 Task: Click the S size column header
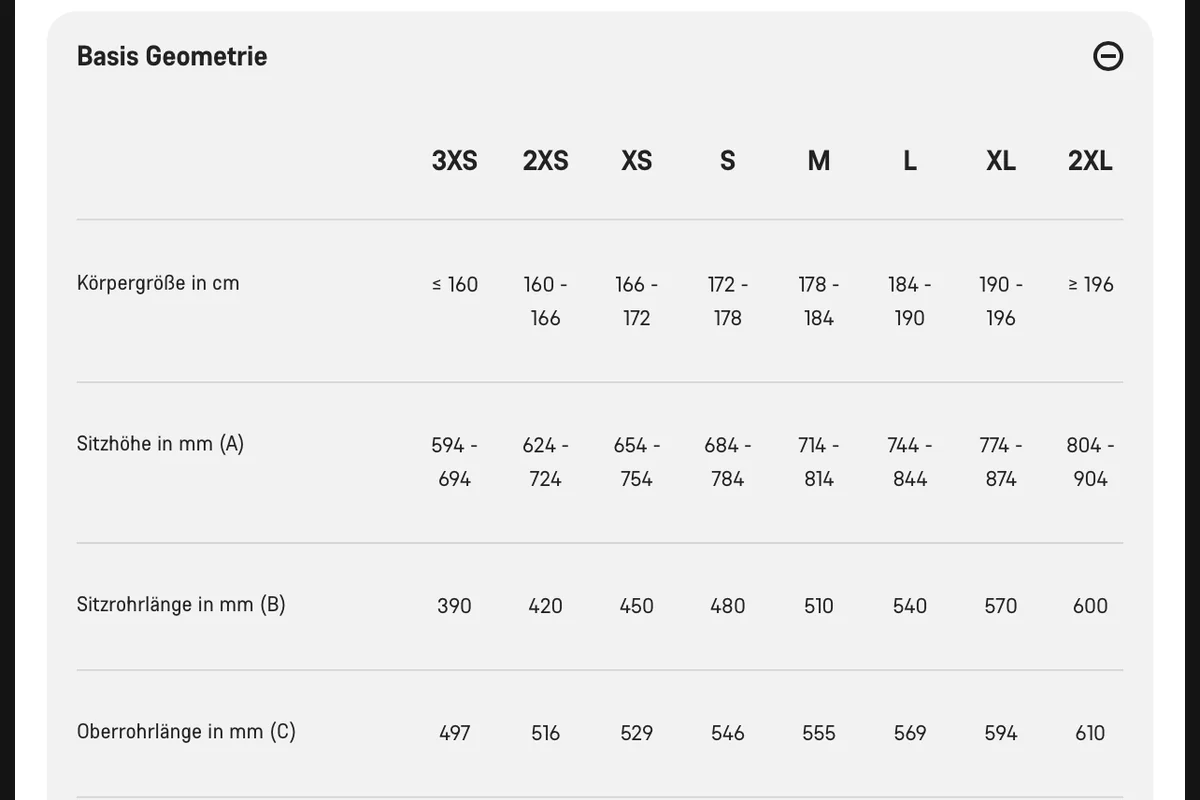click(x=727, y=160)
